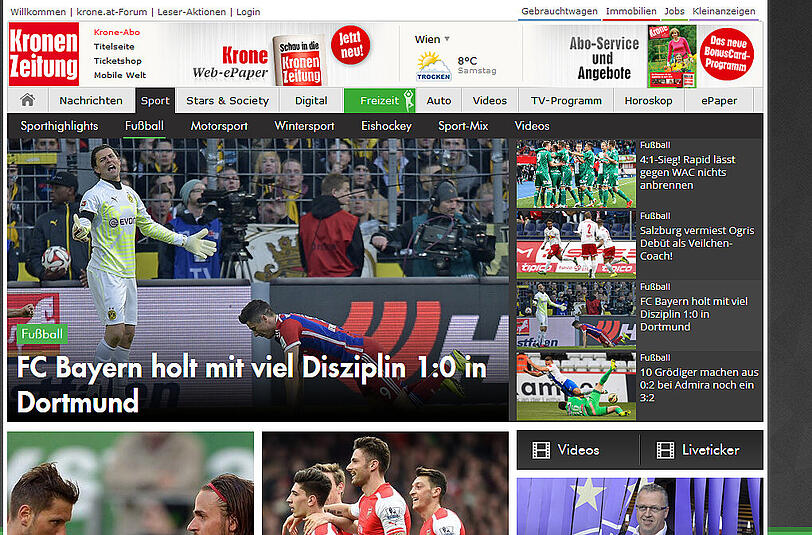The height and width of the screenshot is (535, 812).
Task: Read '4:1-Sieg! Rapid lässt gegen WAC' article
Action: tap(687, 172)
